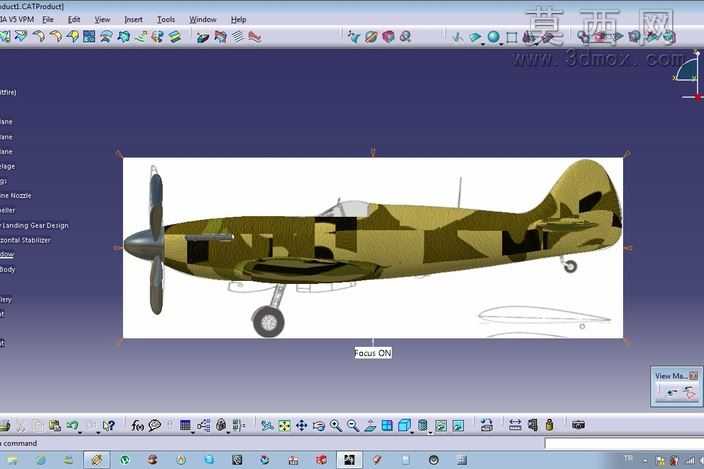Select the underlined 'dow' tree node

[x=7, y=254]
